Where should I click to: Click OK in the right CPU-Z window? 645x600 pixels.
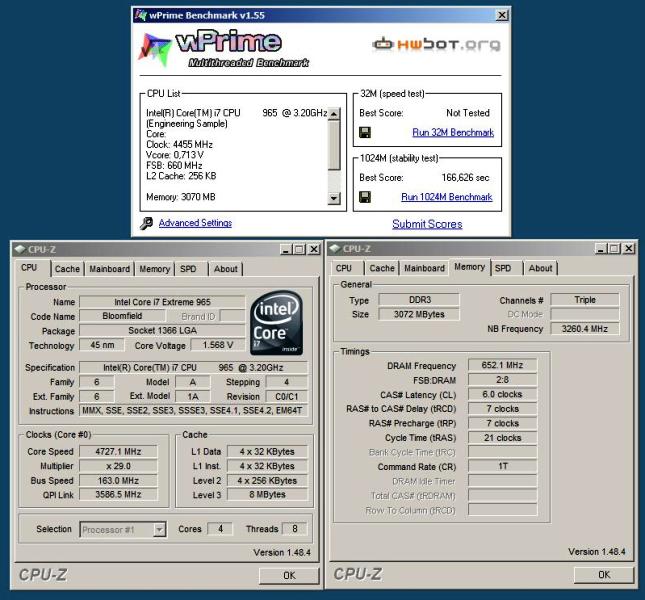coord(604,575)
